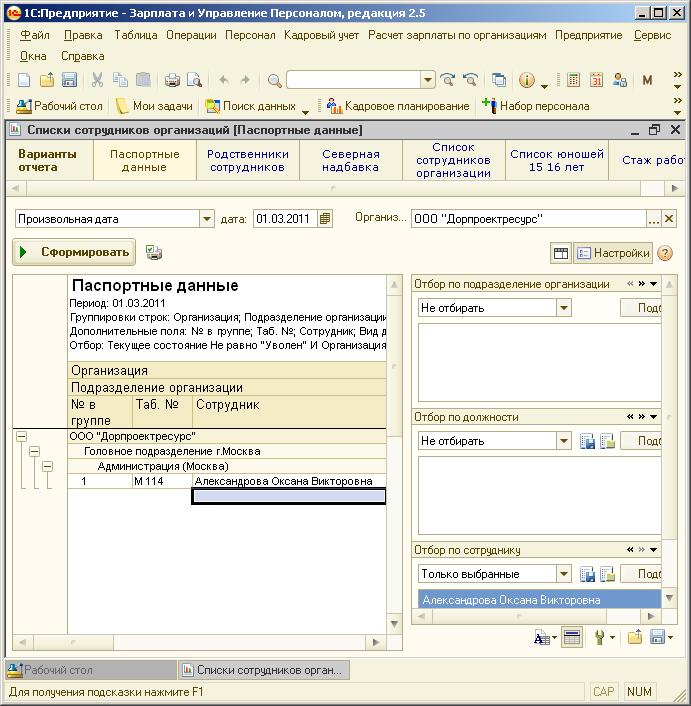Click the yellow help question mark icon

(665, 253)
